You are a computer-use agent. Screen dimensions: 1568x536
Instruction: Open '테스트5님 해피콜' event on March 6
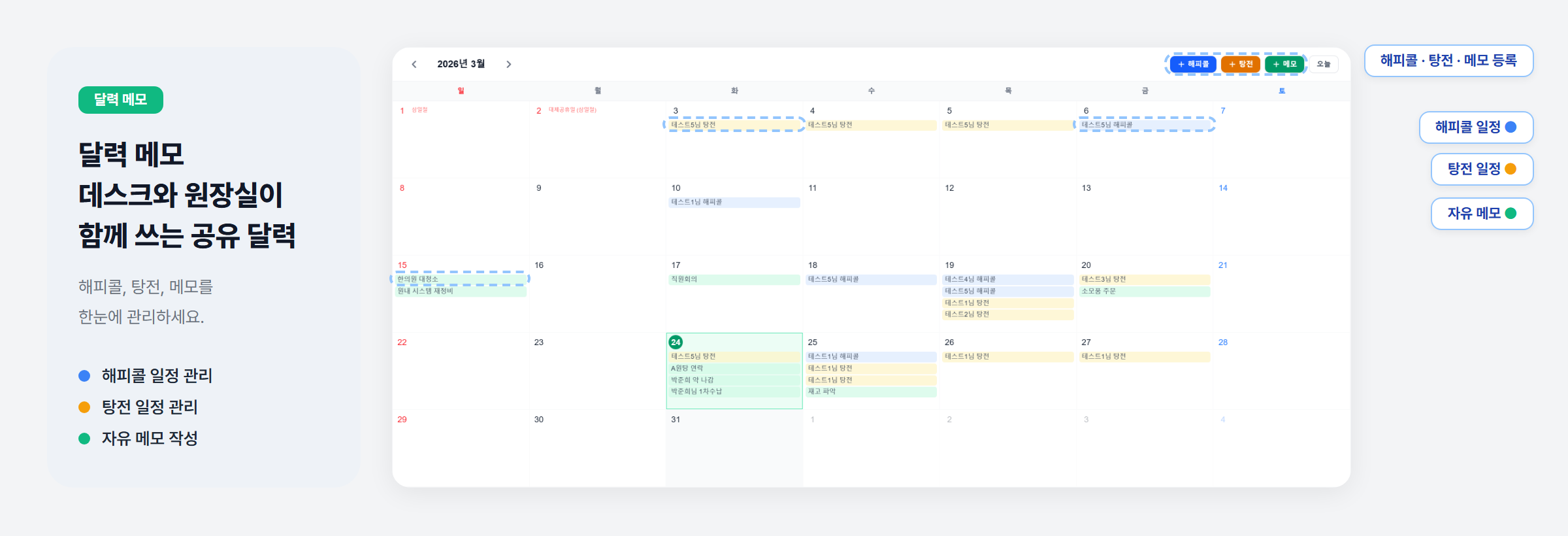coord(1145,125)
